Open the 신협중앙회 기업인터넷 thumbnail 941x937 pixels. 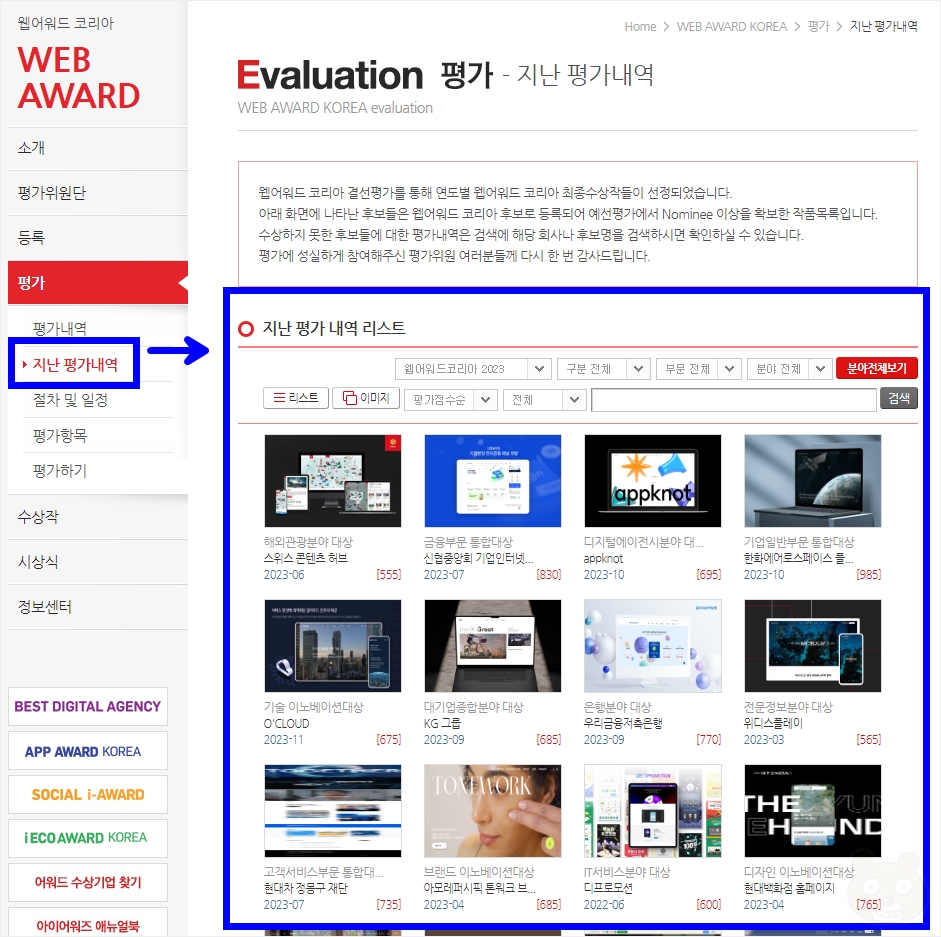click(493, 481)
